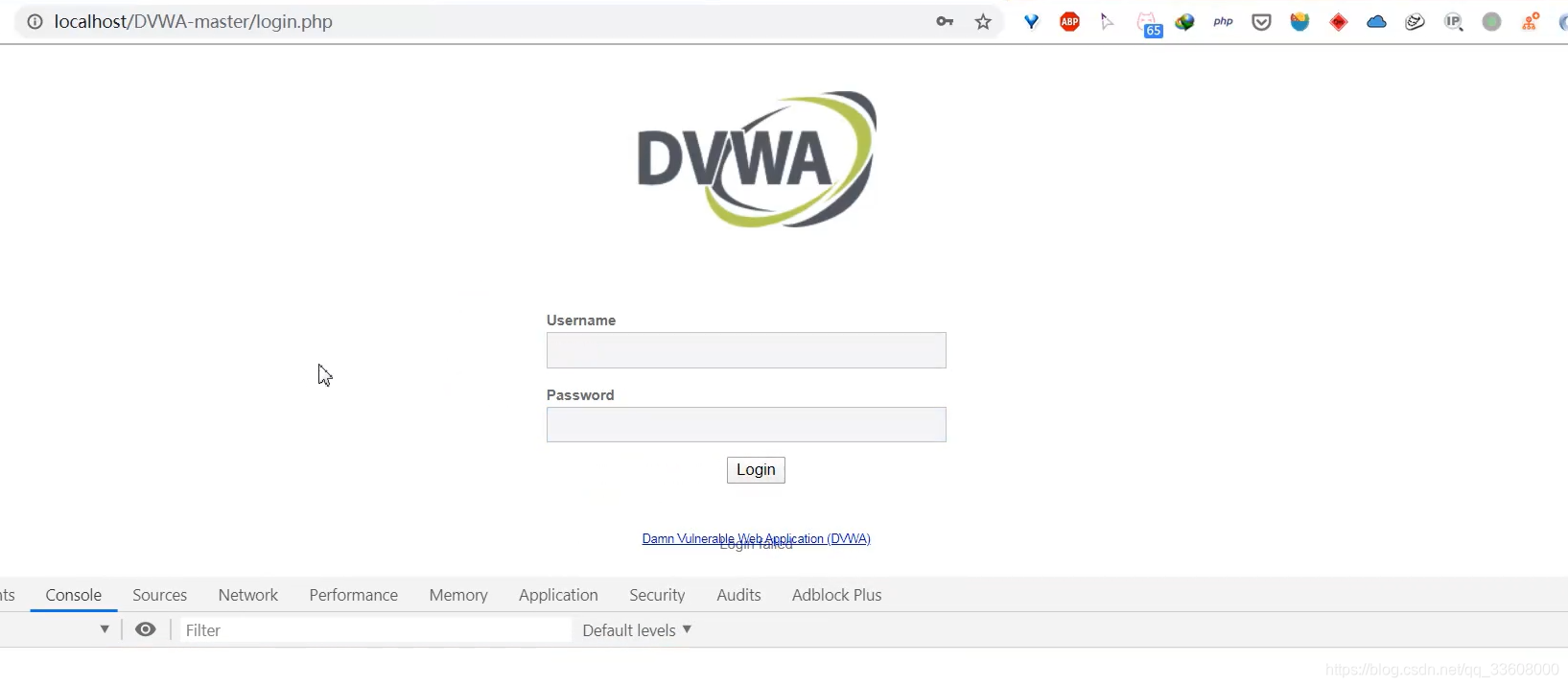Click the Password label text
The image size is (1568, 687).
pyautogui.click(x=580, y=395)
